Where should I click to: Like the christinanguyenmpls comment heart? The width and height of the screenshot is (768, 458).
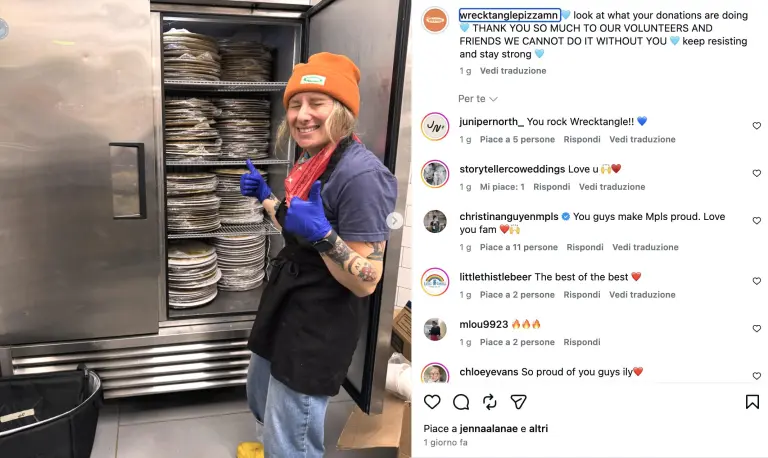[x=757, y=221]
